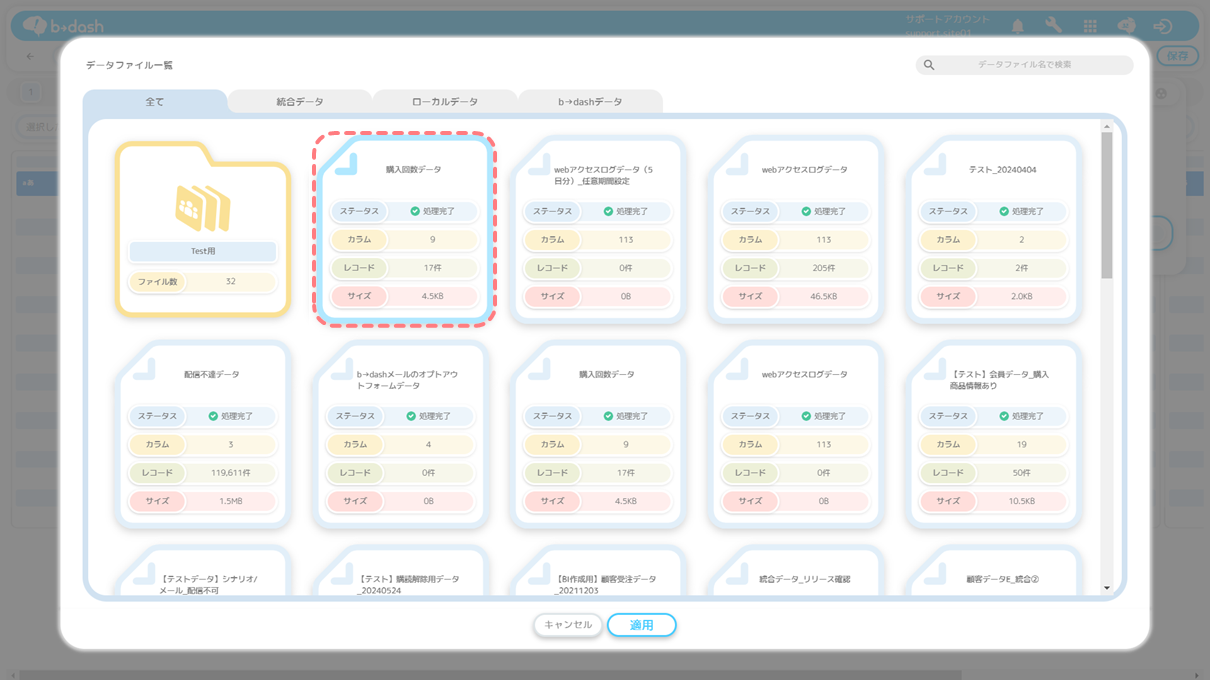This screenshot has height=680, width=1210.
Task: Click the ファイル数 label on the Test用 folder
Action: (158, 282)
